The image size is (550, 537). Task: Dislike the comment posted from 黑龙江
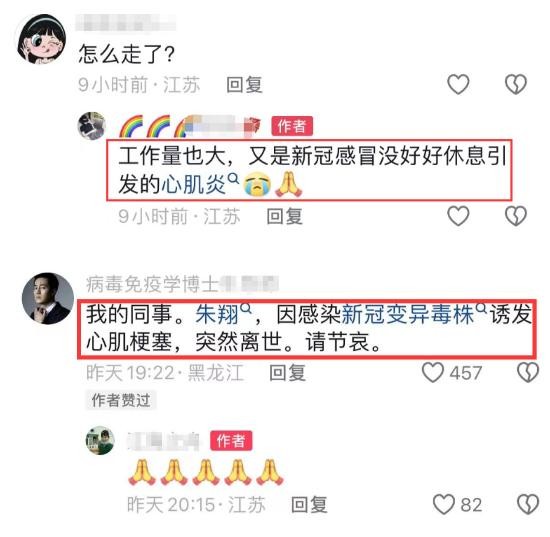click(528, 372)
